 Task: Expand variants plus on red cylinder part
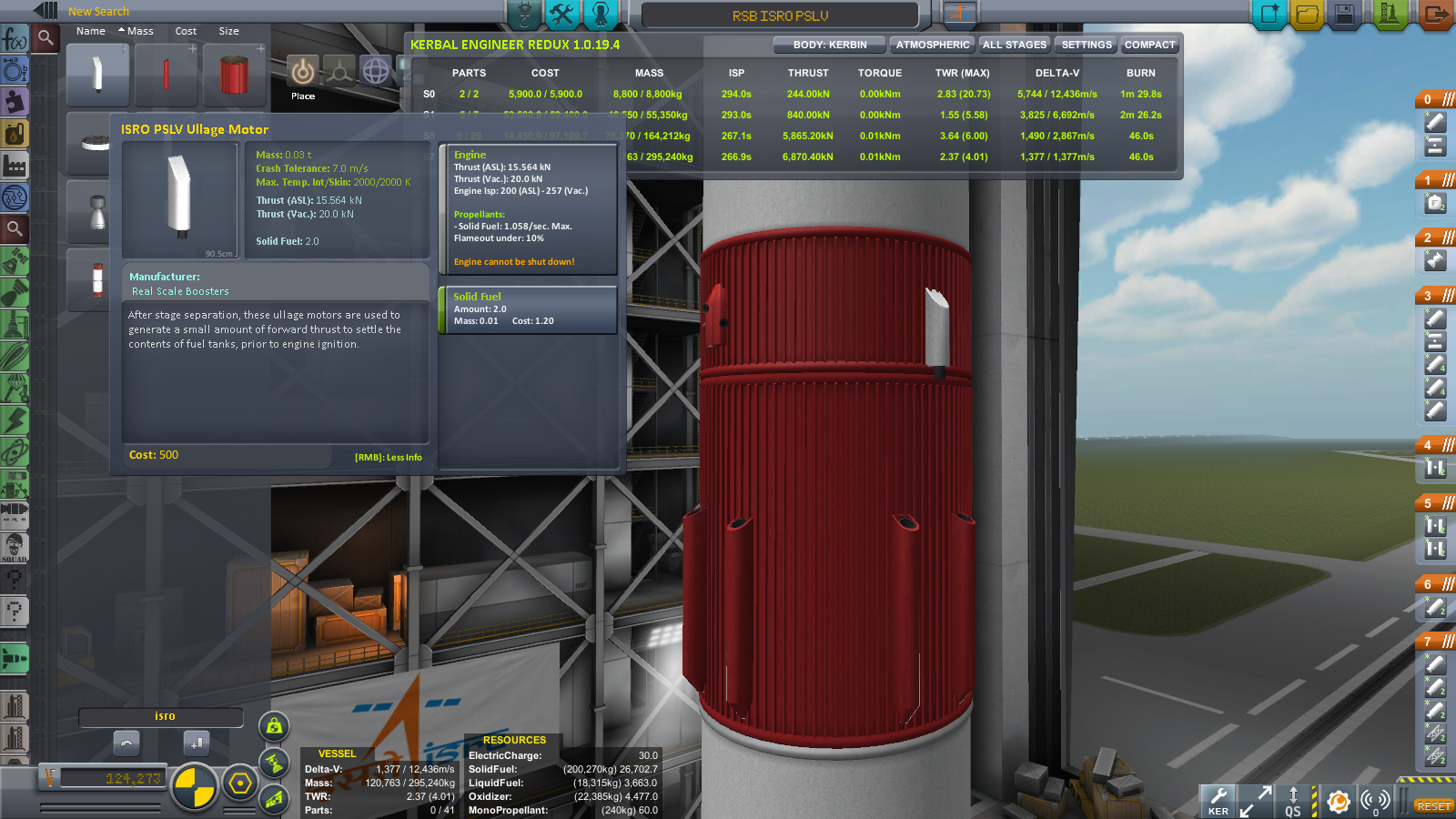point(260,49)
